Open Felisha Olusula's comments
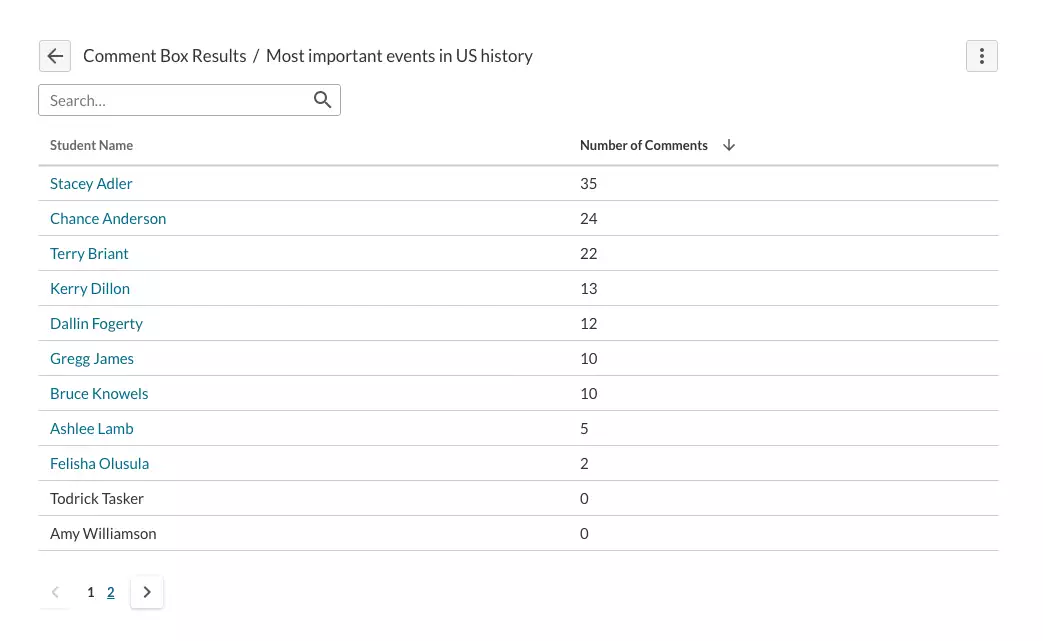This screenshot has height=641, width=1043. click(x=100, y=463)
